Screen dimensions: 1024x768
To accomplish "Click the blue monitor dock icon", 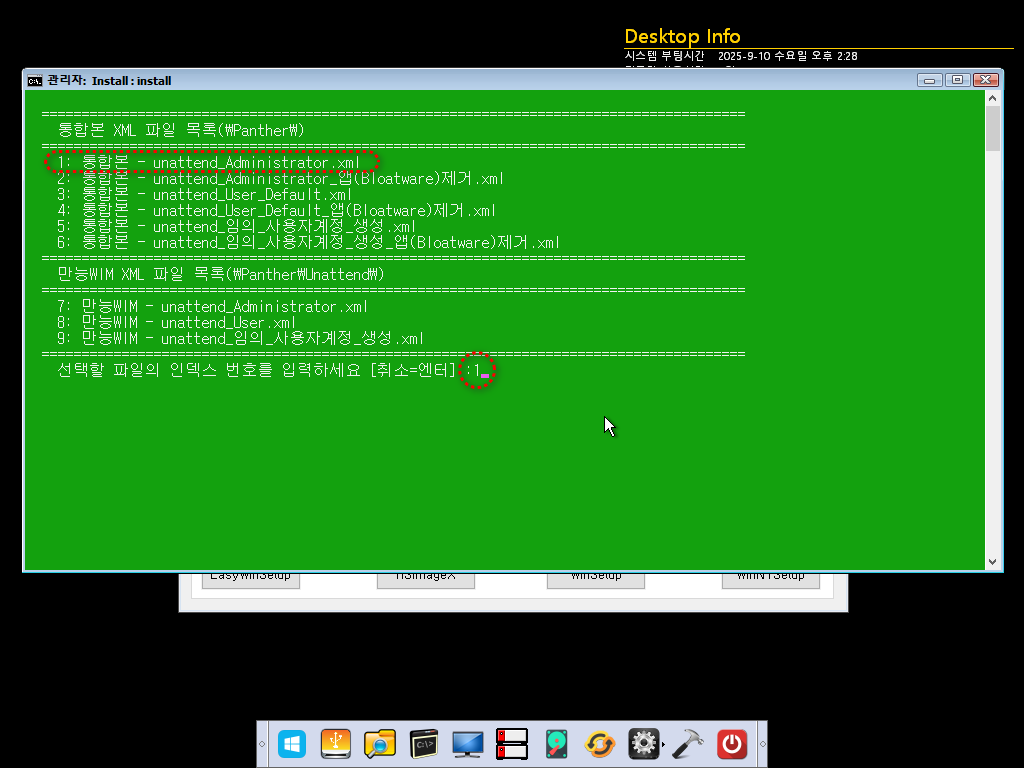I will click(468, 744).
